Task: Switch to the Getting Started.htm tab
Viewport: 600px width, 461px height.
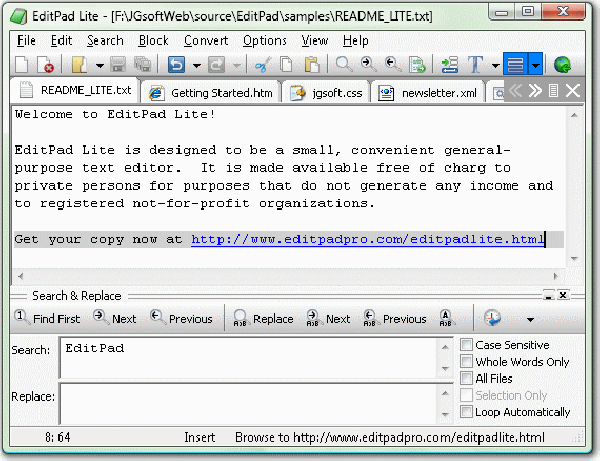Action: pyautogui.click(x=211, y=93)
